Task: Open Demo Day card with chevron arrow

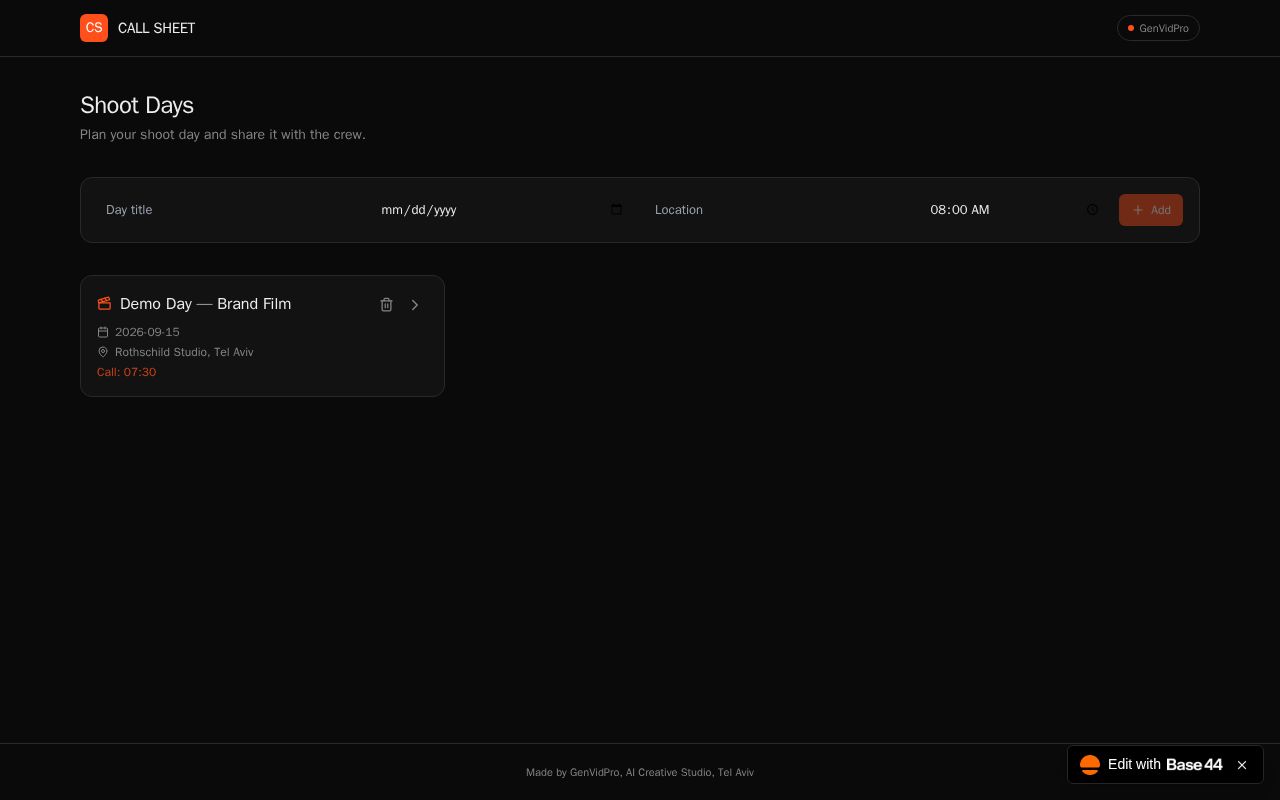Action: (415, 305)
